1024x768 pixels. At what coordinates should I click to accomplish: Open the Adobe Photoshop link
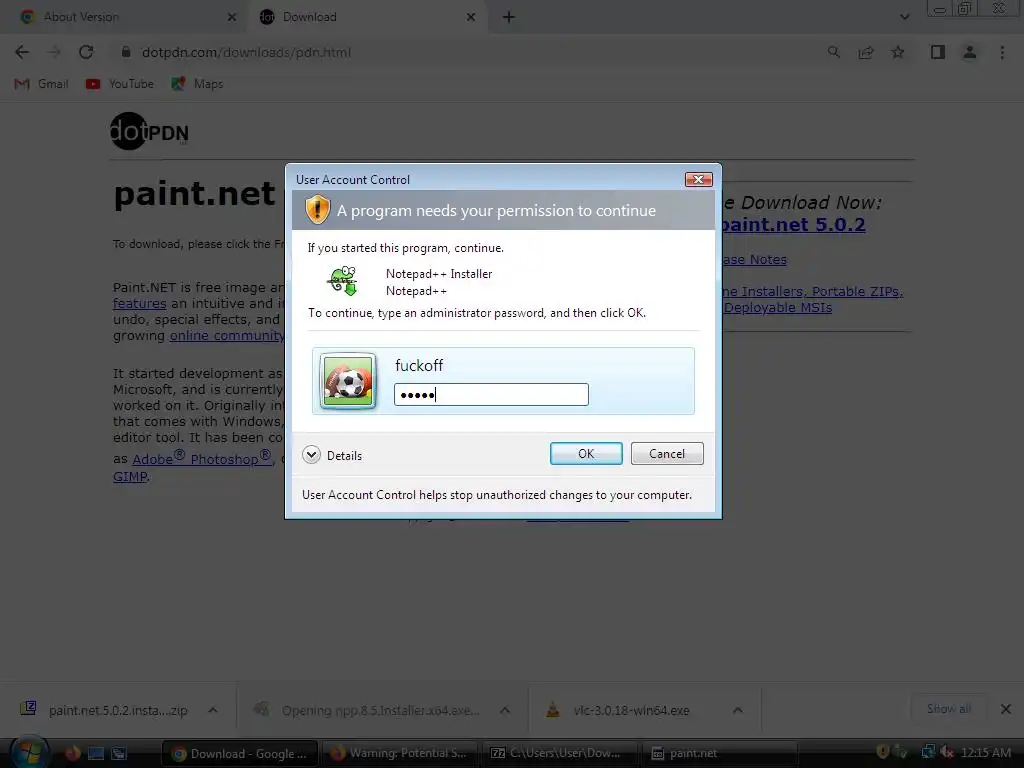[202, 458]
